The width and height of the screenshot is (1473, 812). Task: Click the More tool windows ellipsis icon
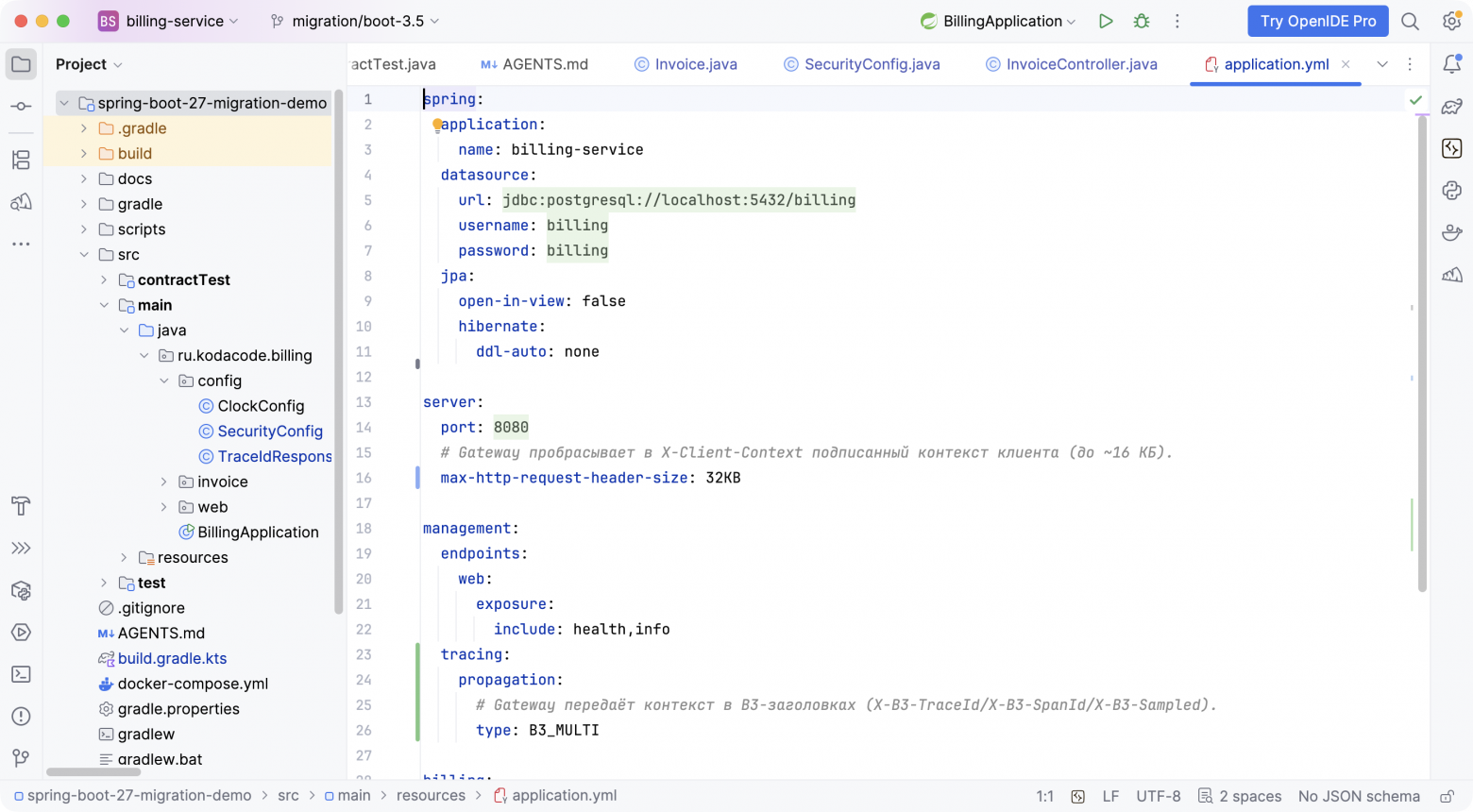(x=21, y=244)
